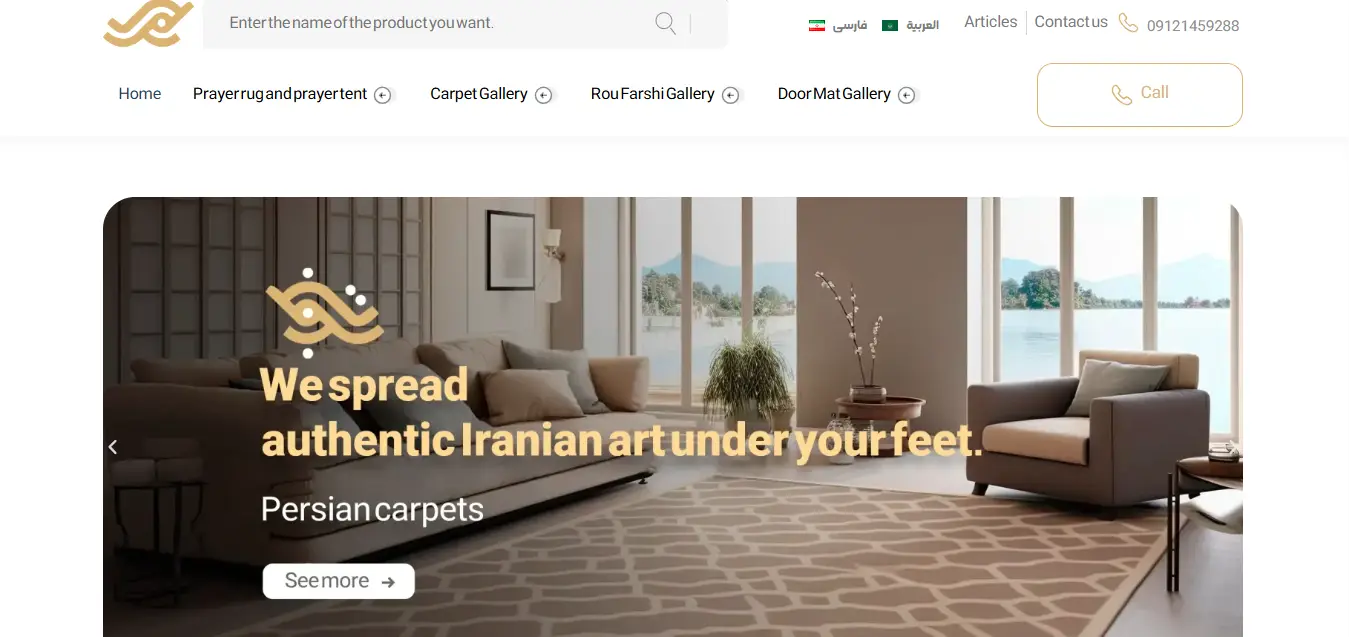Click the previous slide arrow on banner
Image resolution: width=1349 pixels, height=637 pixels.
click(113, 447)
